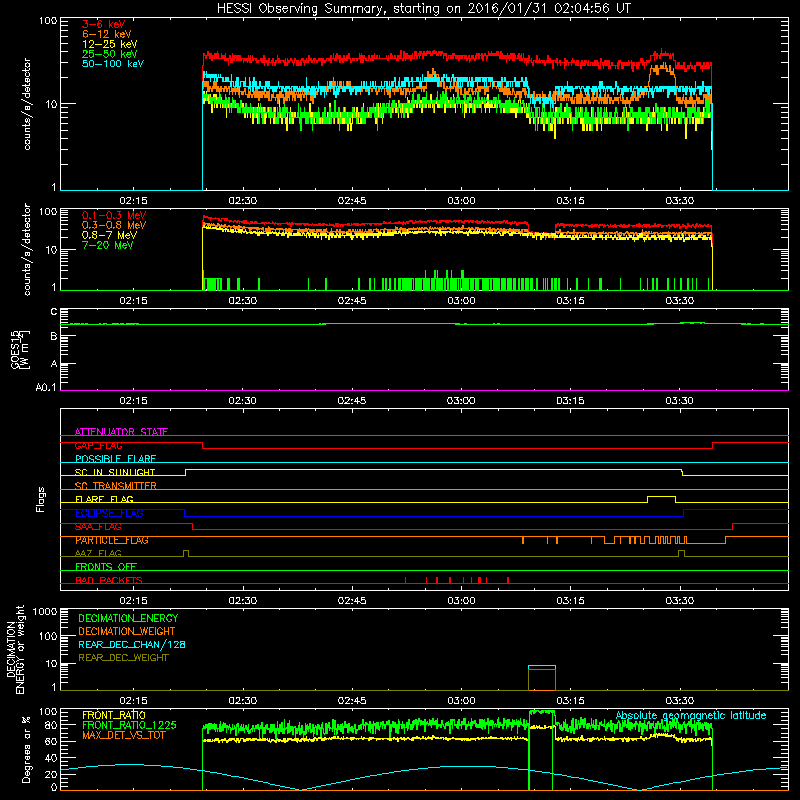Click the short pulse on the olive flag line near 02:22

186,553
